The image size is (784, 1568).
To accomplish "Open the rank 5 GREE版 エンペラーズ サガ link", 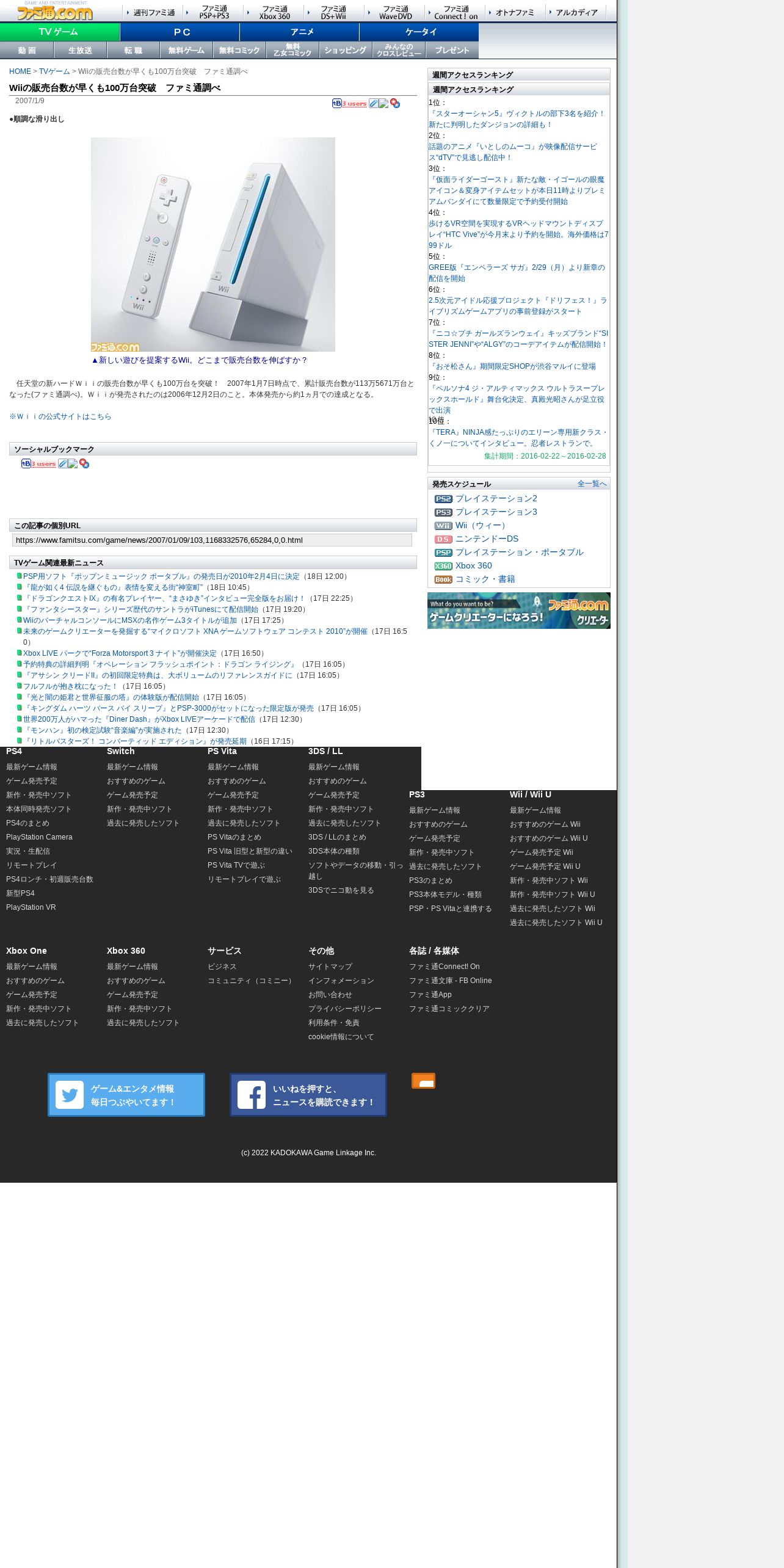I will pos(517,273).
